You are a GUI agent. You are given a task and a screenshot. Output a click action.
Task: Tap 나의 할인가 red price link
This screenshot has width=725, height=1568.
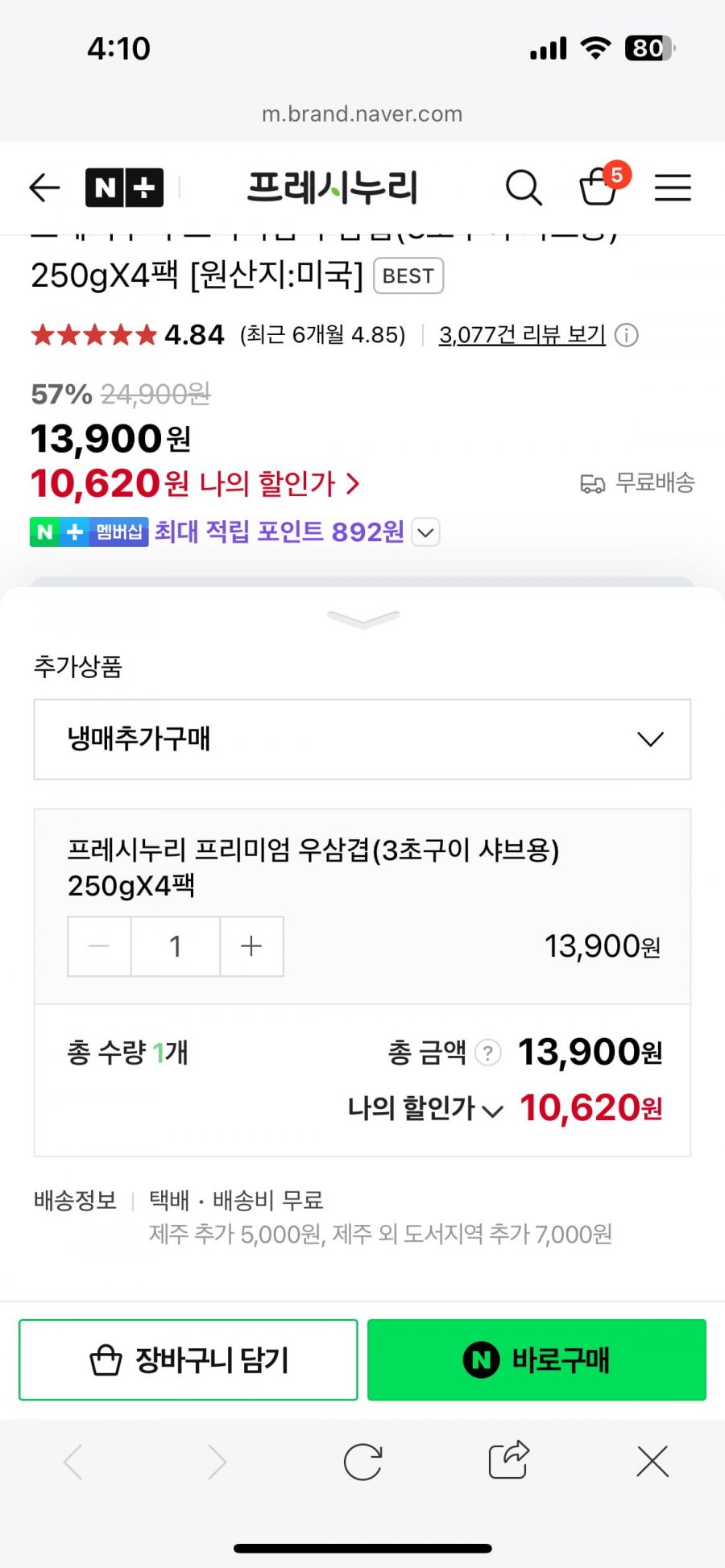pyautogui.click(x=195, y=483)
